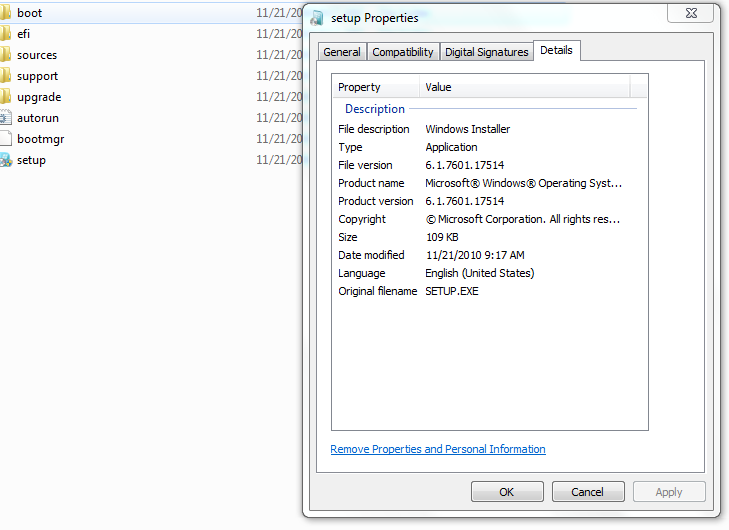Close the setup Properties dialog

click(x=691, y=13)
